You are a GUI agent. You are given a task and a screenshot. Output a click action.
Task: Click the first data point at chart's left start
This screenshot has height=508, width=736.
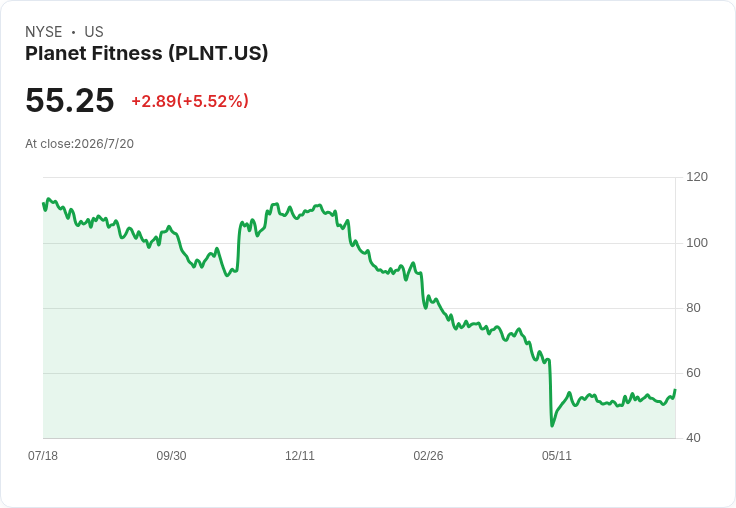coord(44,203)
